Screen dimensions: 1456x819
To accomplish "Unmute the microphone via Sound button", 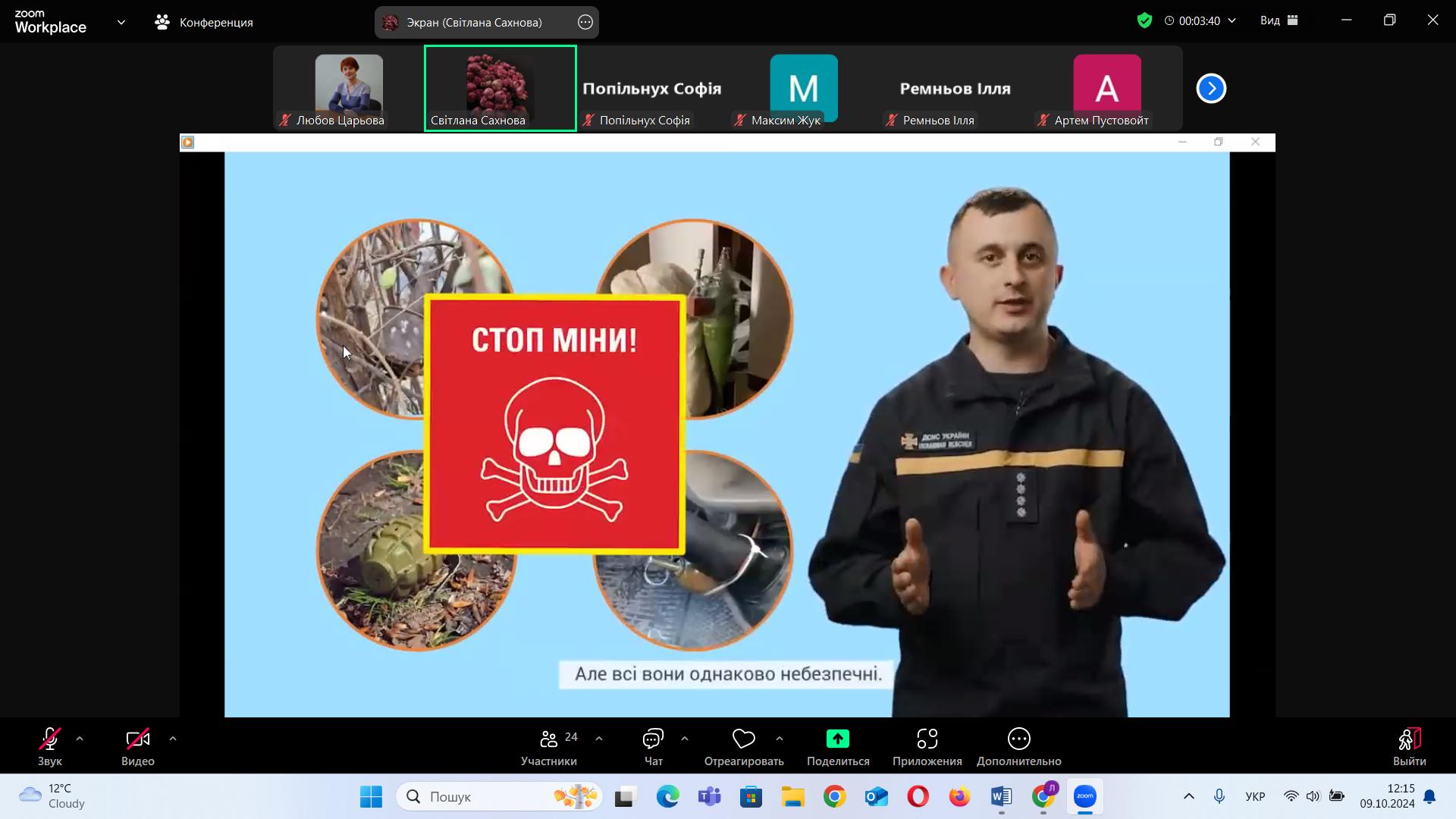I will click(50, 739).
